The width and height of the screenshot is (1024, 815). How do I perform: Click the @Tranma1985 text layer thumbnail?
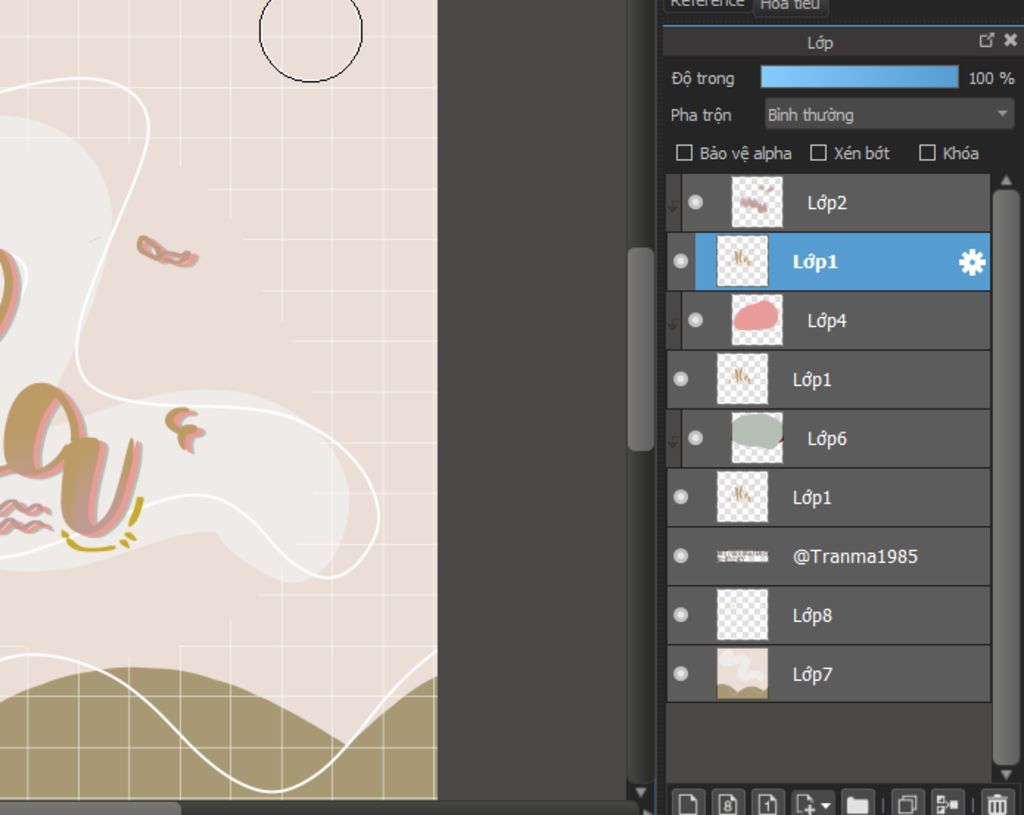[x=743, y=556]
